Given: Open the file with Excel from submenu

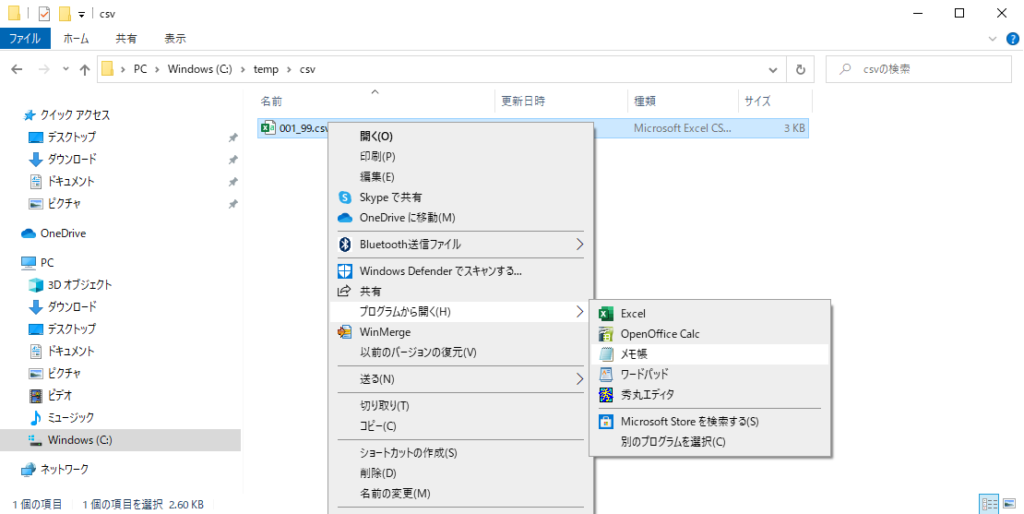Looking at the screenshot, I should coord(709,313).
